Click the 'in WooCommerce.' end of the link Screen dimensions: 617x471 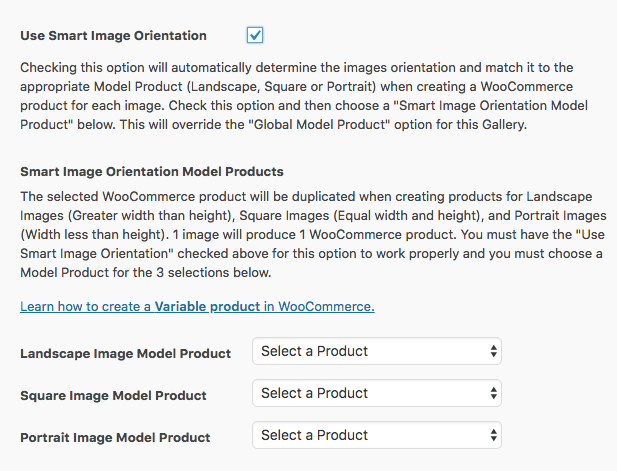319,307
